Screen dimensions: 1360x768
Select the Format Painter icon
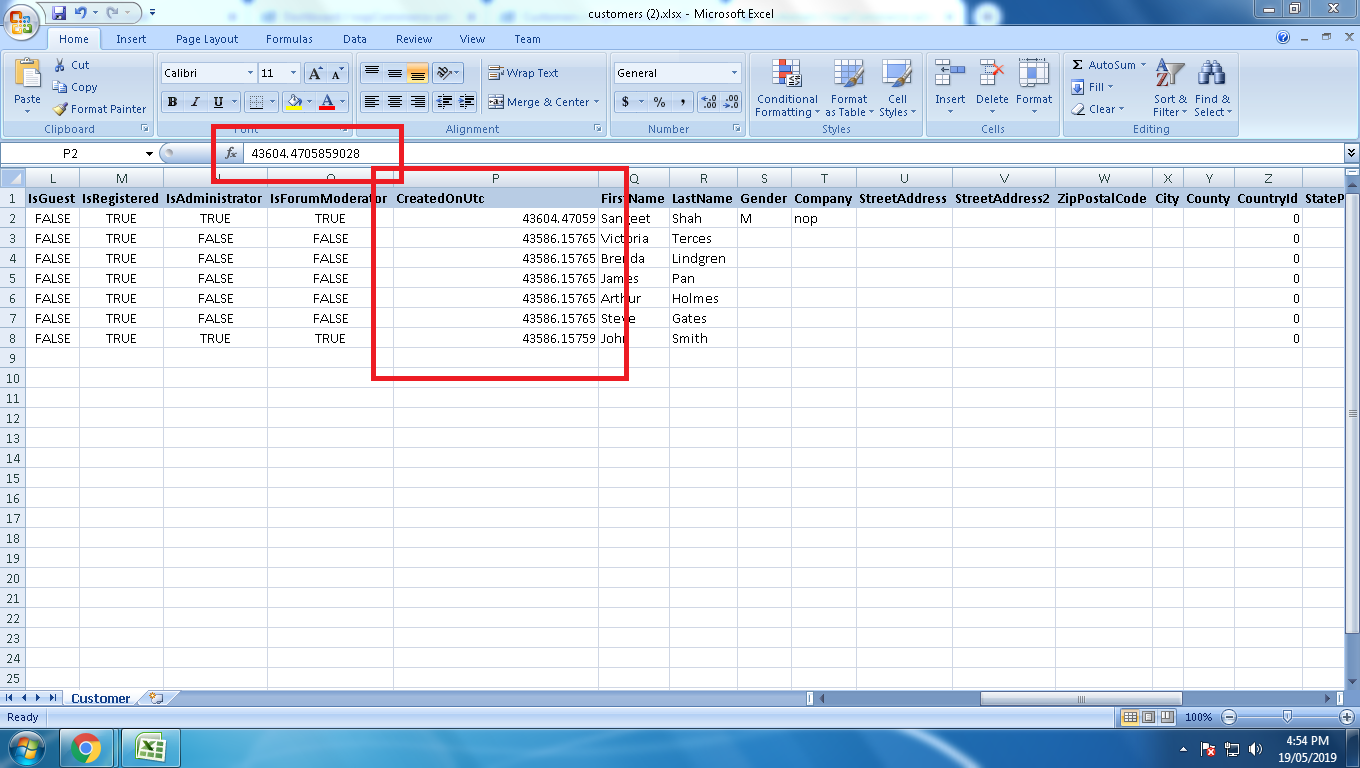(99, 108)
